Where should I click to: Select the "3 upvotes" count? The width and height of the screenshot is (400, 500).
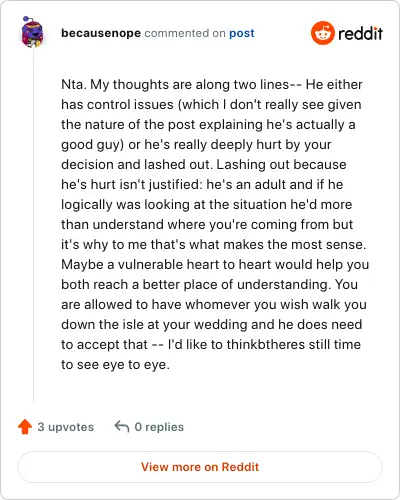66,427
